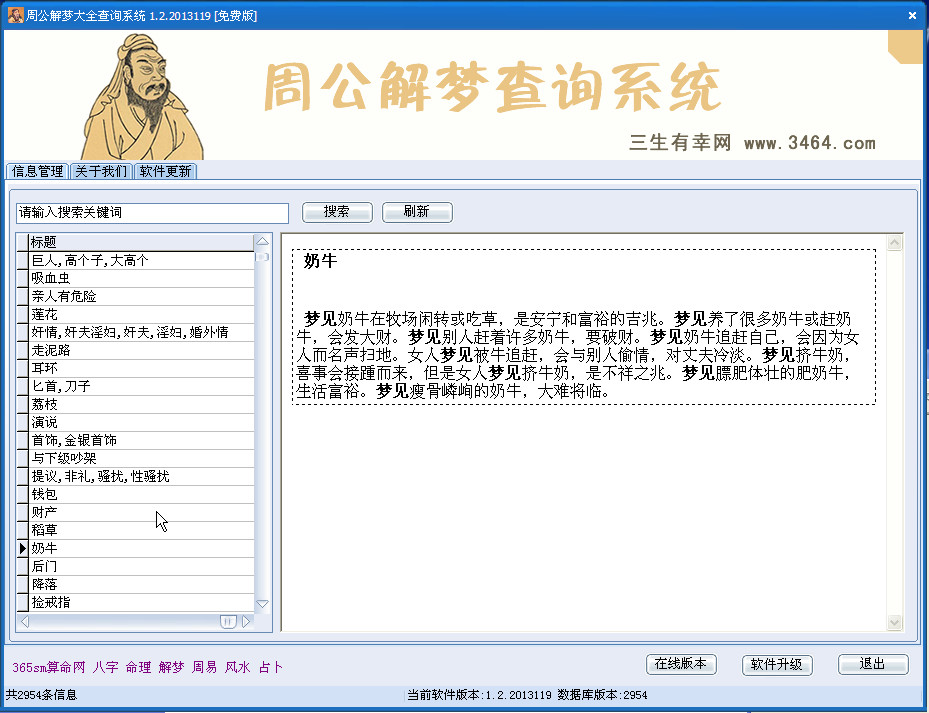Click the horizontal scroll-right arrow under the list
Screen dimensions: 929x713
[246, 621]
